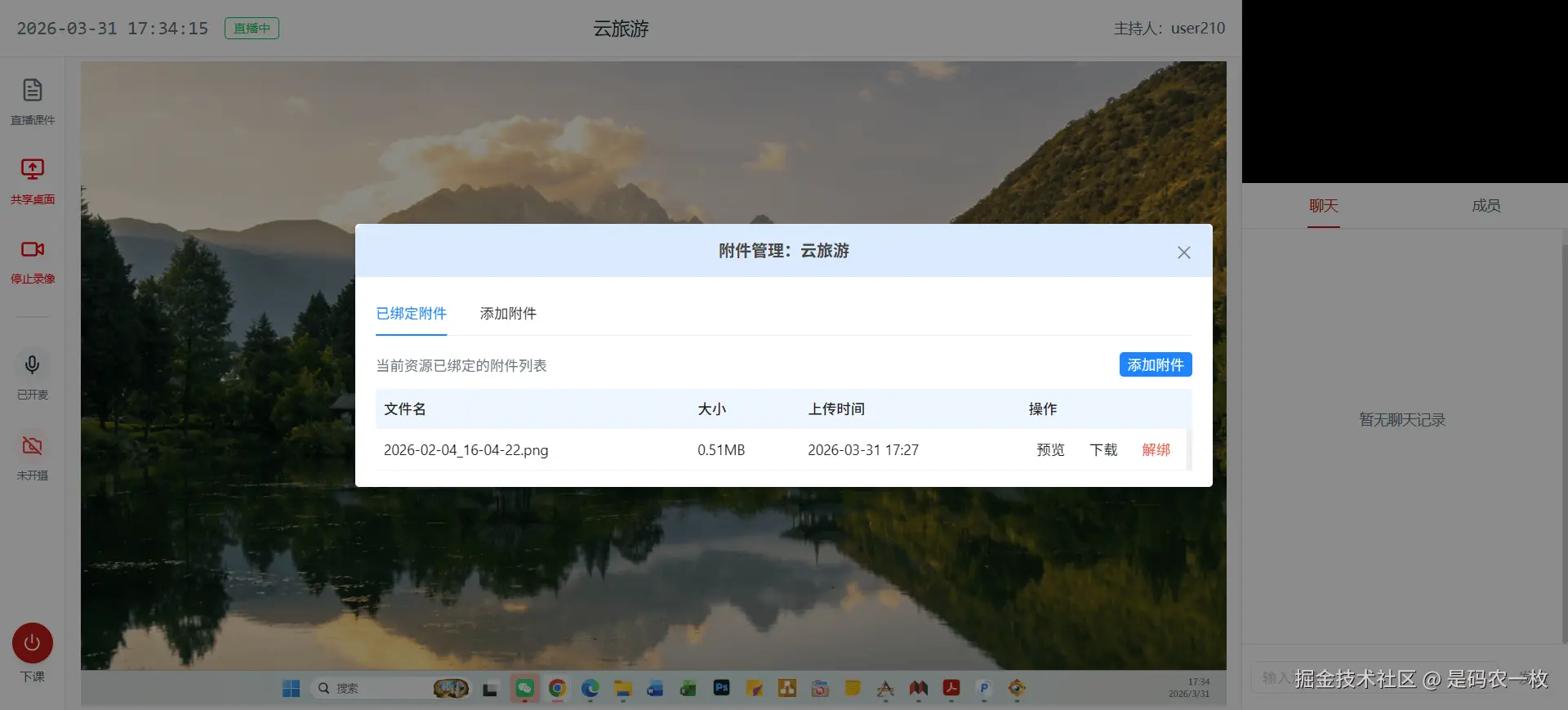Click 下载 for the png attachment
This screenshot has width=1568, height=710.
pos(1103,450)
